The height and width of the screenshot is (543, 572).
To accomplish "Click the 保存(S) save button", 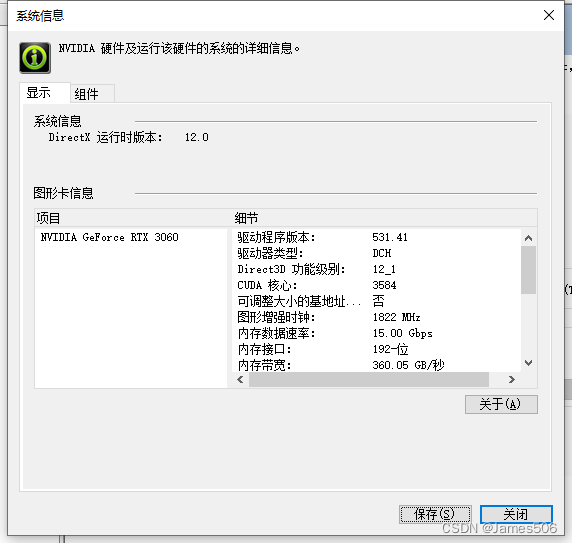I will [435, 515].
